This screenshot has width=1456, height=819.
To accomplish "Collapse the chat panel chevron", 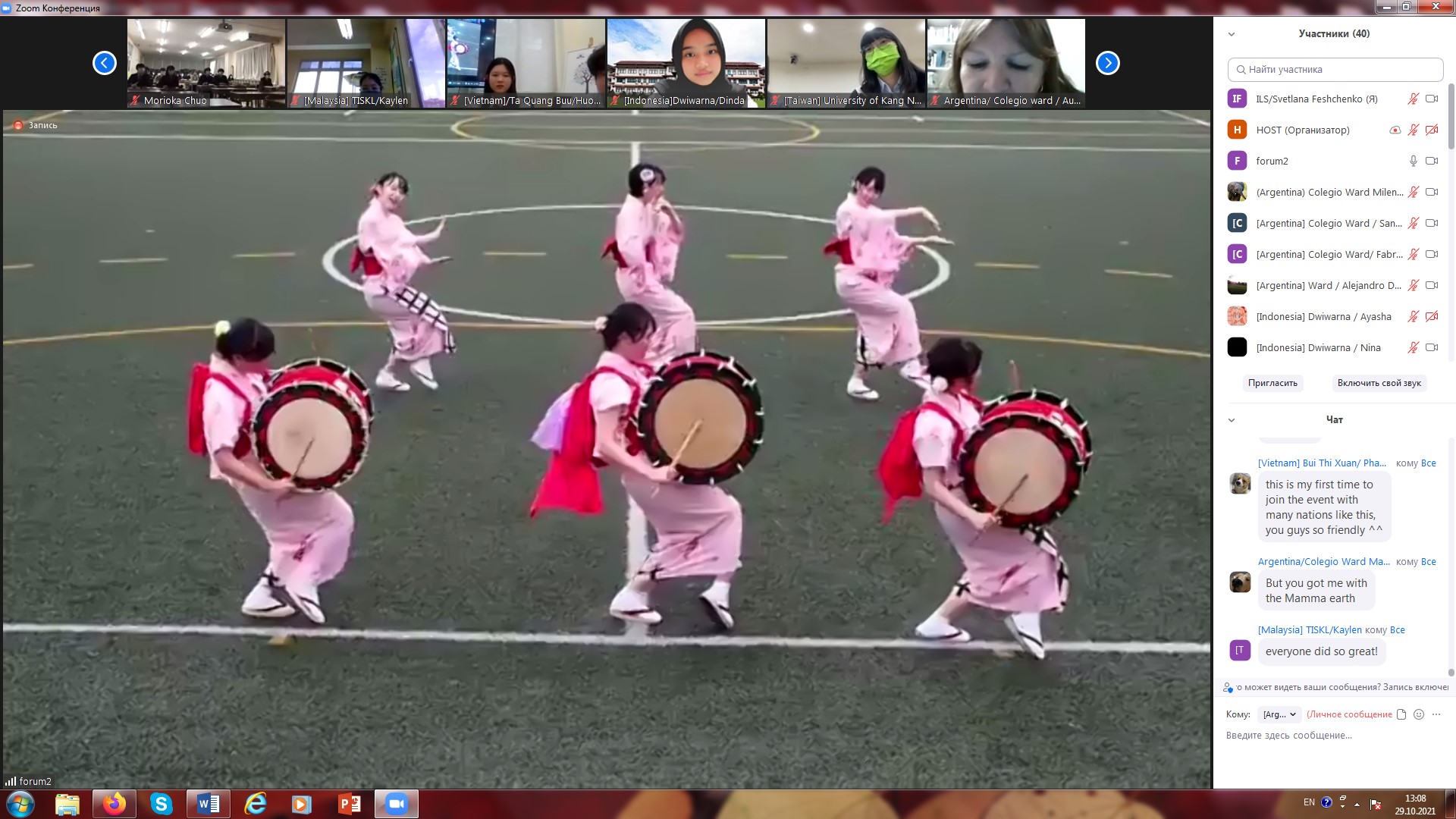I will pos(1232,420).
